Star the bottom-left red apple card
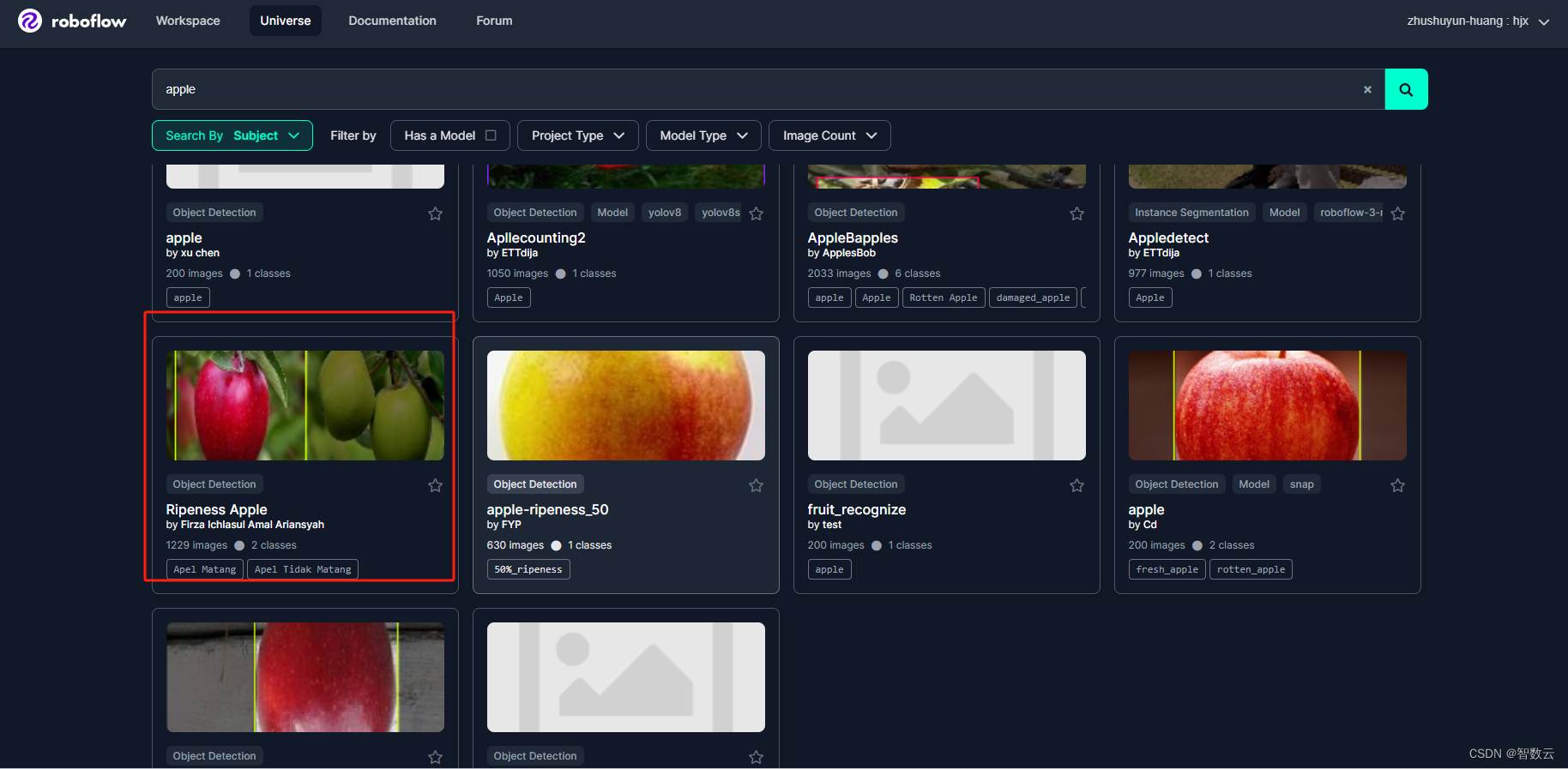1568x769 pixels. coord(436,757)
